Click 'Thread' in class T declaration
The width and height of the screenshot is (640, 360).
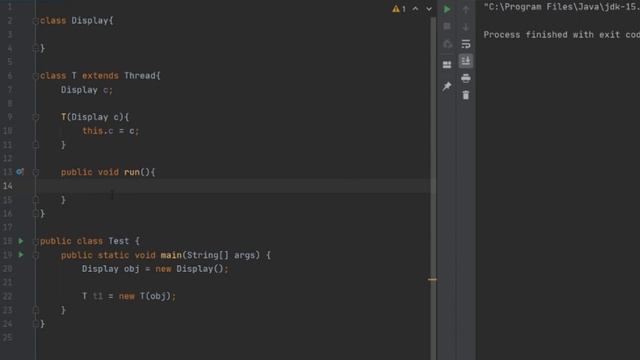140,76
